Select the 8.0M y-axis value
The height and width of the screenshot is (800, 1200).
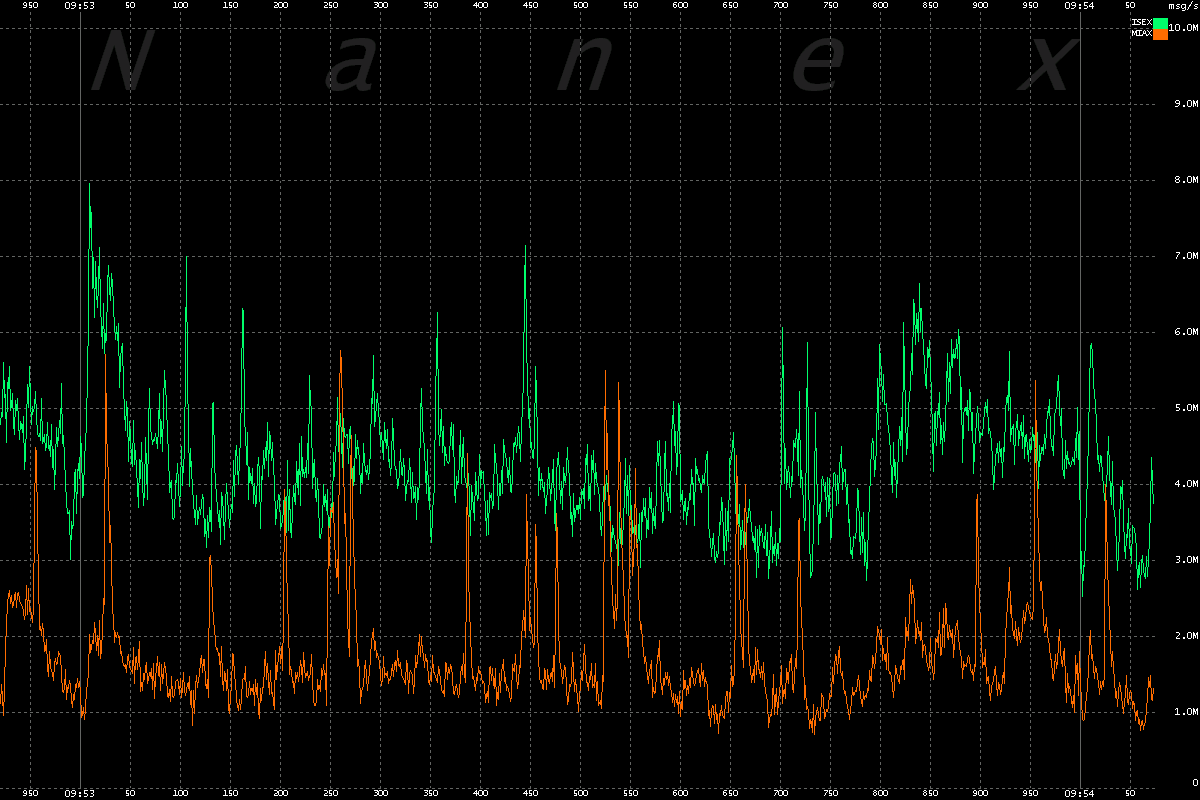tap(1186, 180)
